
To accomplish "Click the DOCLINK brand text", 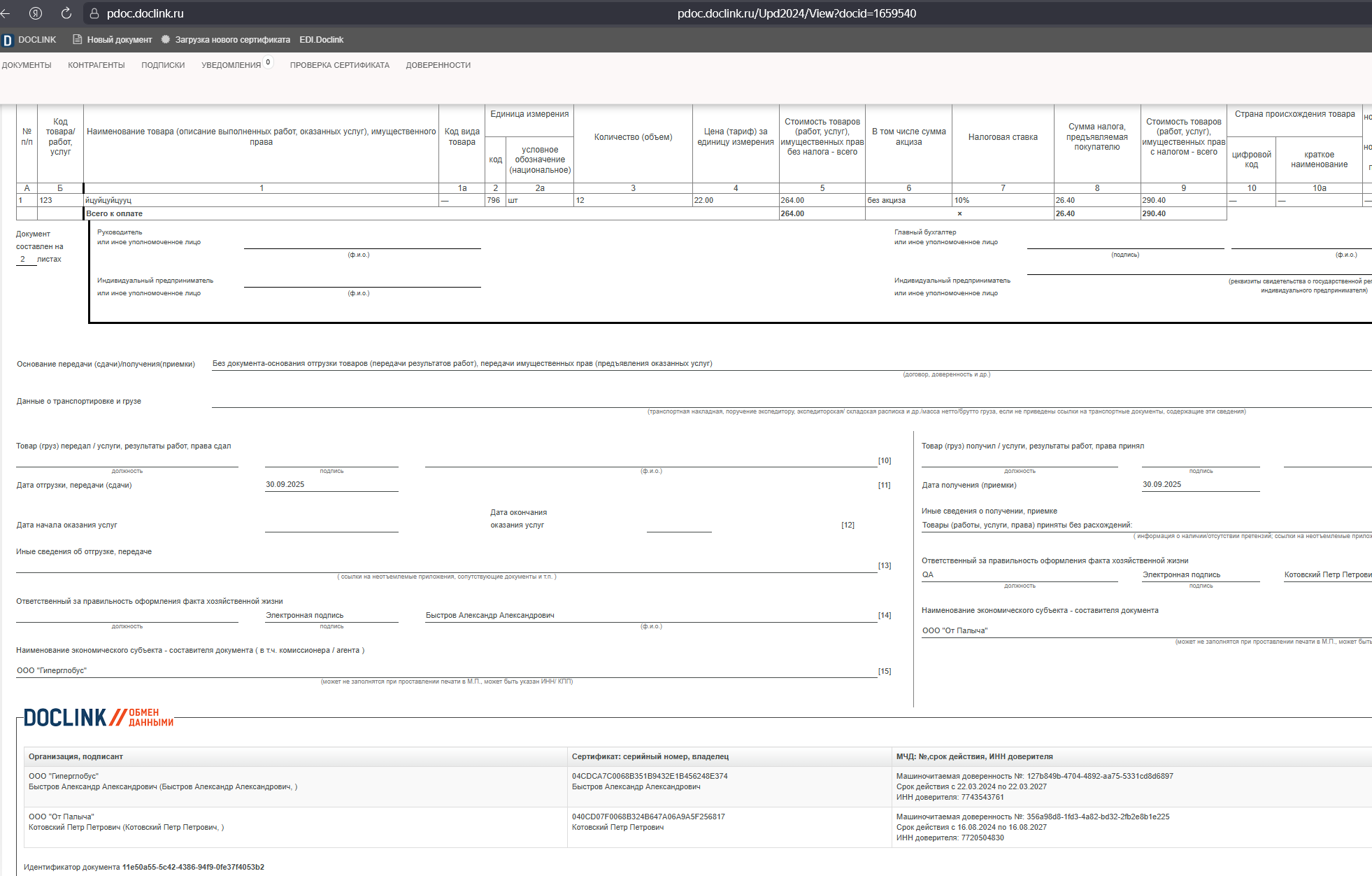I will click(37, 40).
